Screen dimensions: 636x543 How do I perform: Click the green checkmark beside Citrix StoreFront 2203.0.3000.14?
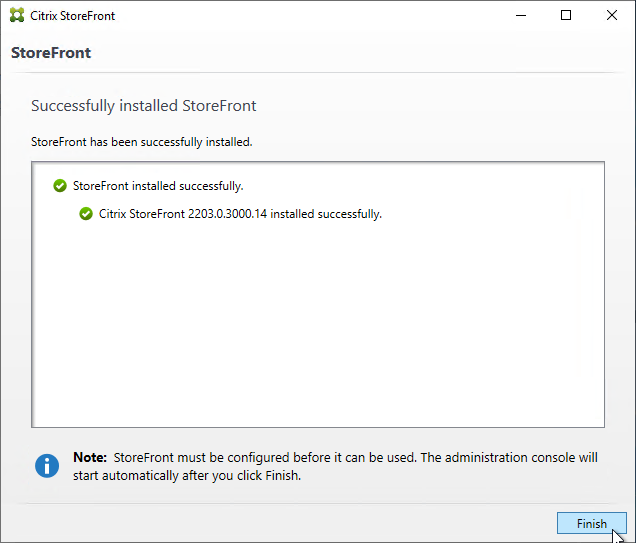pos(86,214)
